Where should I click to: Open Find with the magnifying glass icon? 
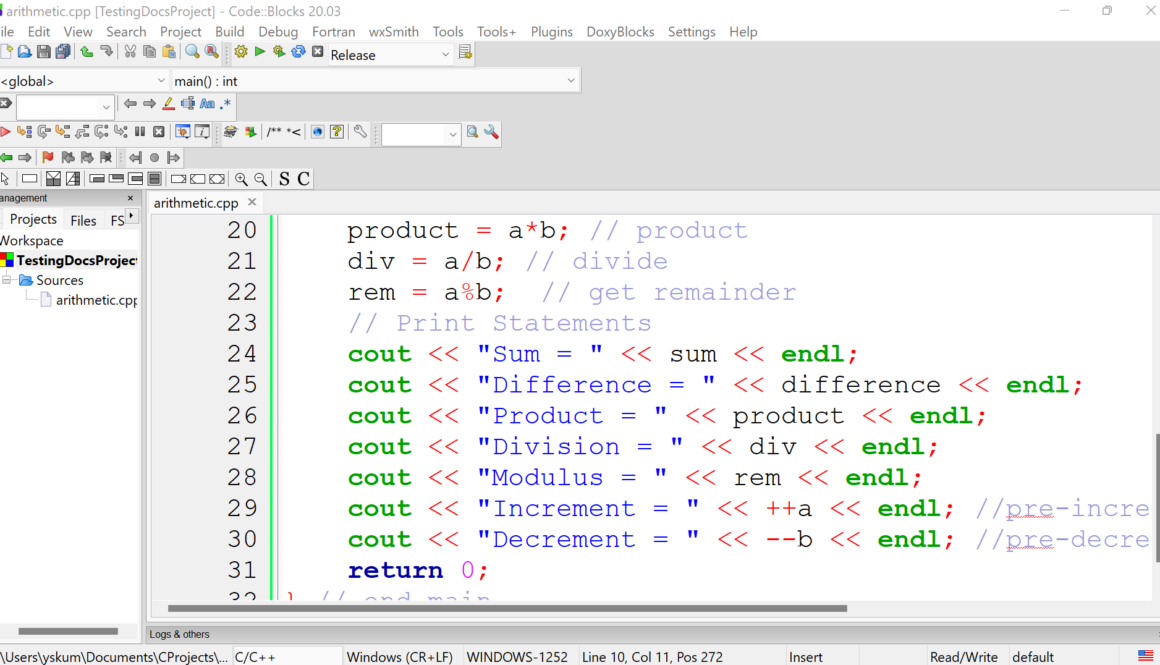[x=190, y=53]
